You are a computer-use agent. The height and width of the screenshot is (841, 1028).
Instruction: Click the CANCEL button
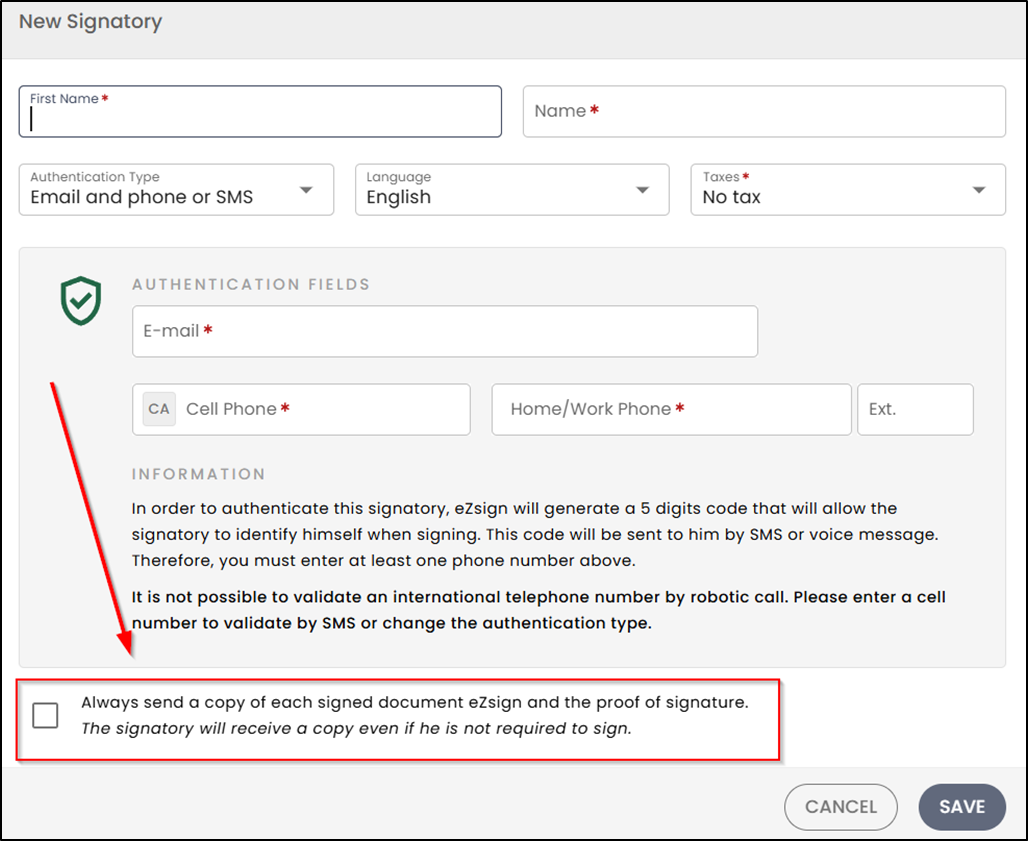pos(840,806)
